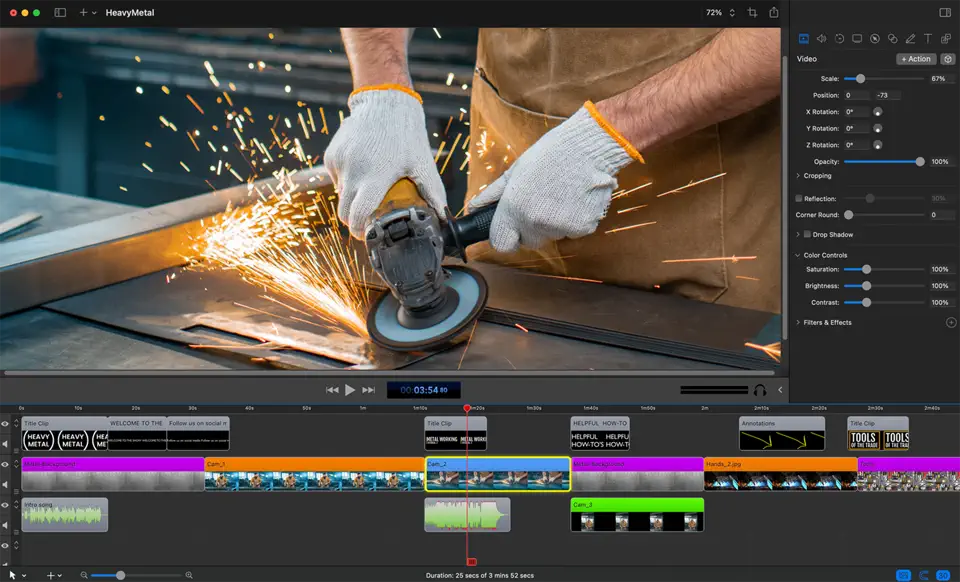This screenshot has width=960, height=582.
Task: Open the add track plus dropdown
Action: [54, 575]
